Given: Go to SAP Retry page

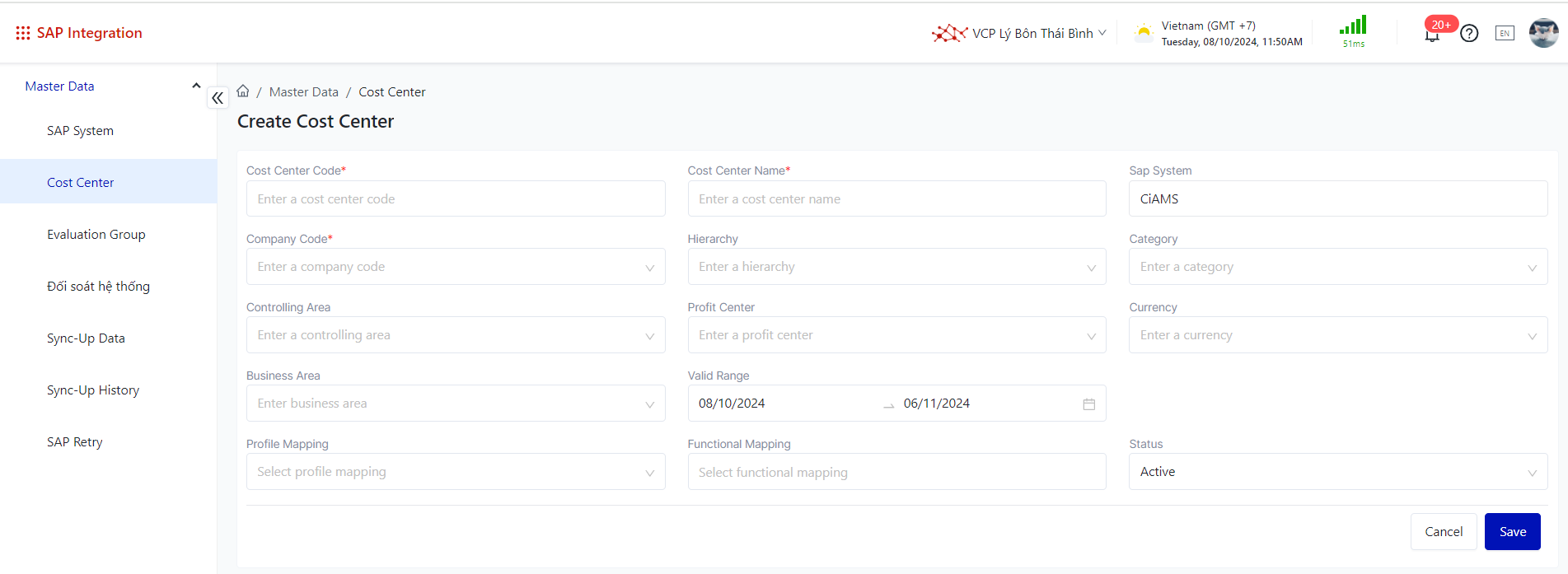Looking at the screenshot, I should (x=75, y=442).
